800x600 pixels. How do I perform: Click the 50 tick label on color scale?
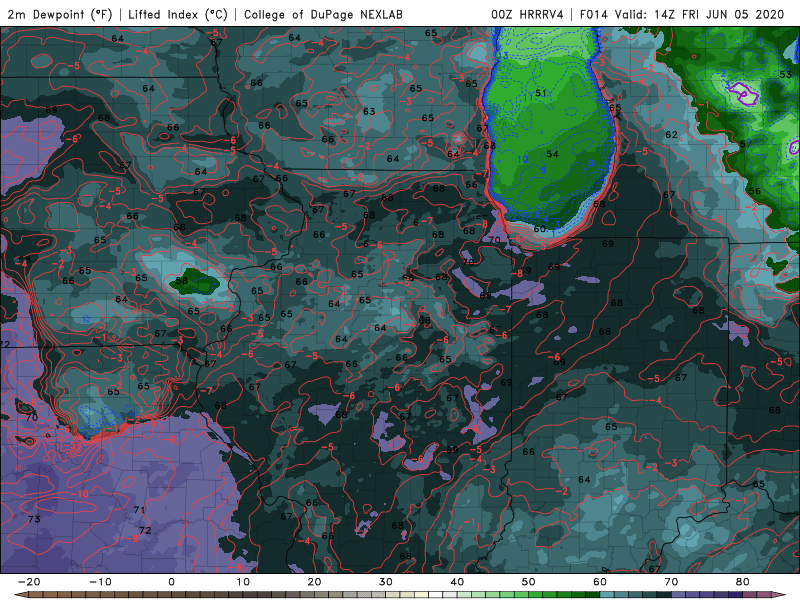(x=529, y=582)
